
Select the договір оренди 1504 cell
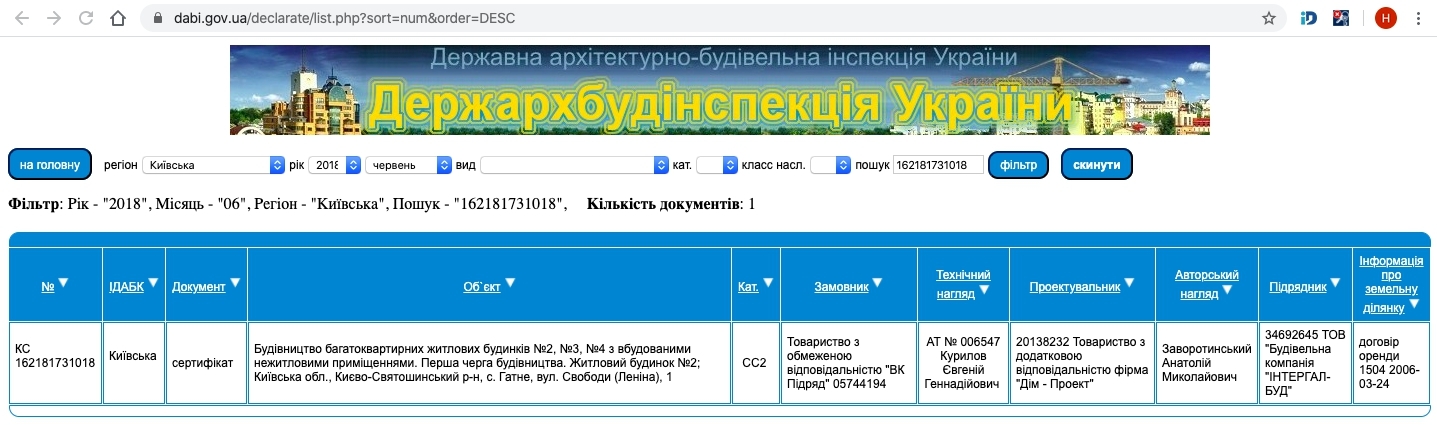[x=1391, y=362]
